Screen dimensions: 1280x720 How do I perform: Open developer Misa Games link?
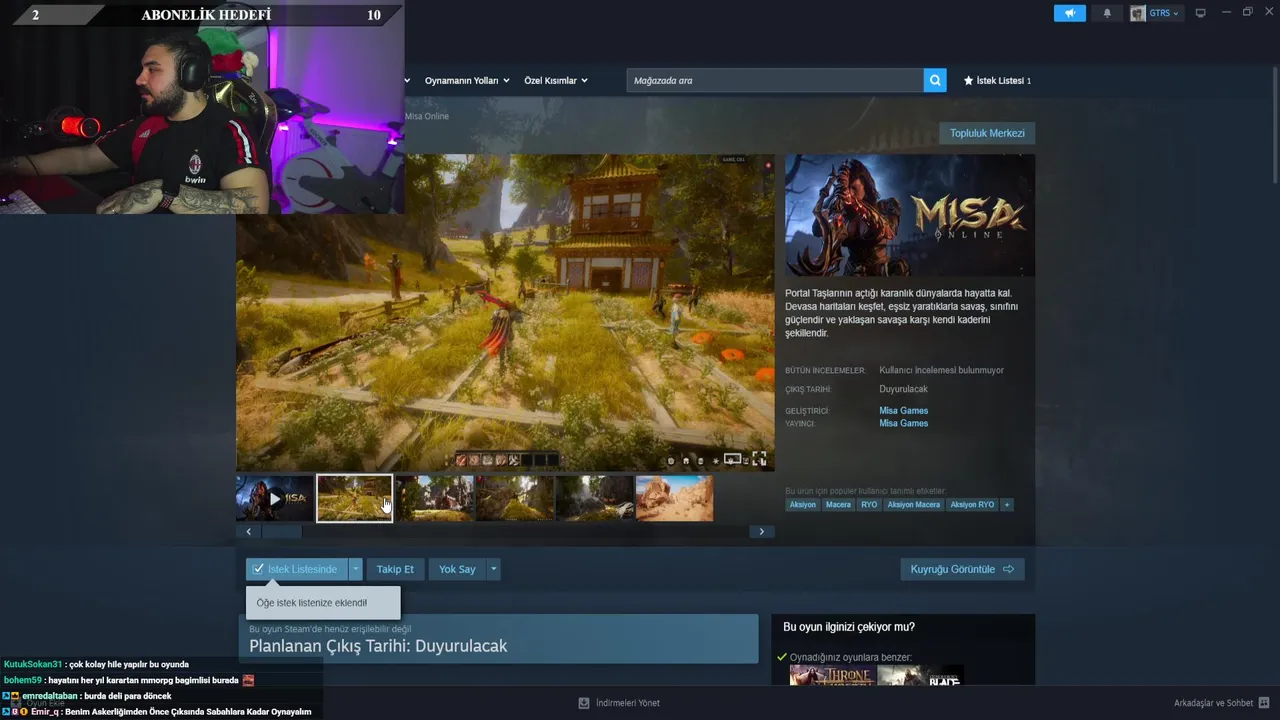click(903, 410)
